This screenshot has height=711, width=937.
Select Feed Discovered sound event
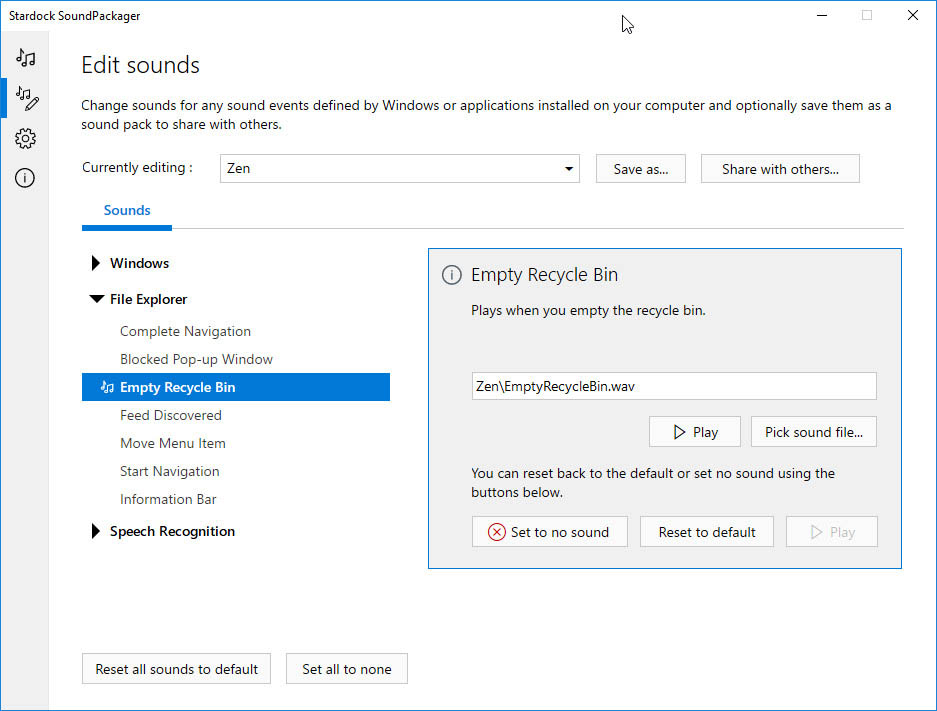click(170, 415)
